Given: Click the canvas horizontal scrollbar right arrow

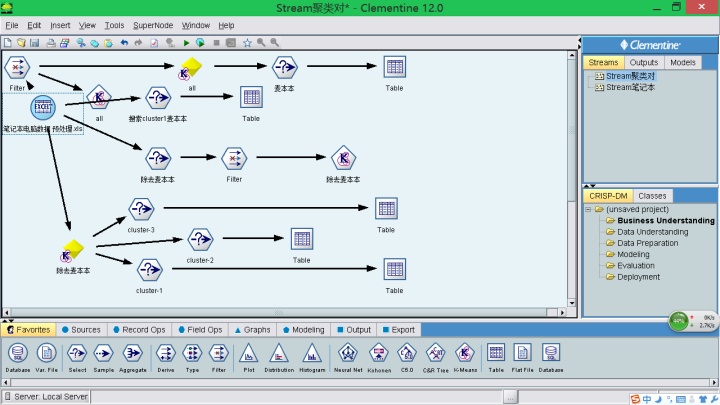Looking at the screenshot, I should pyautogui.click(x=562, y=312).
